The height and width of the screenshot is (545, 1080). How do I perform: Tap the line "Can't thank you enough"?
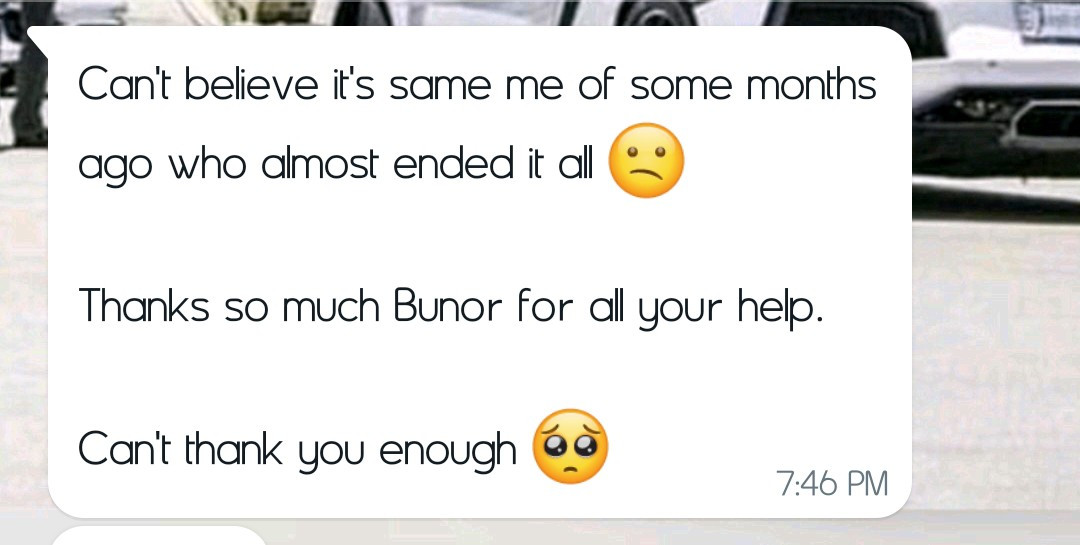click(297, 449)
